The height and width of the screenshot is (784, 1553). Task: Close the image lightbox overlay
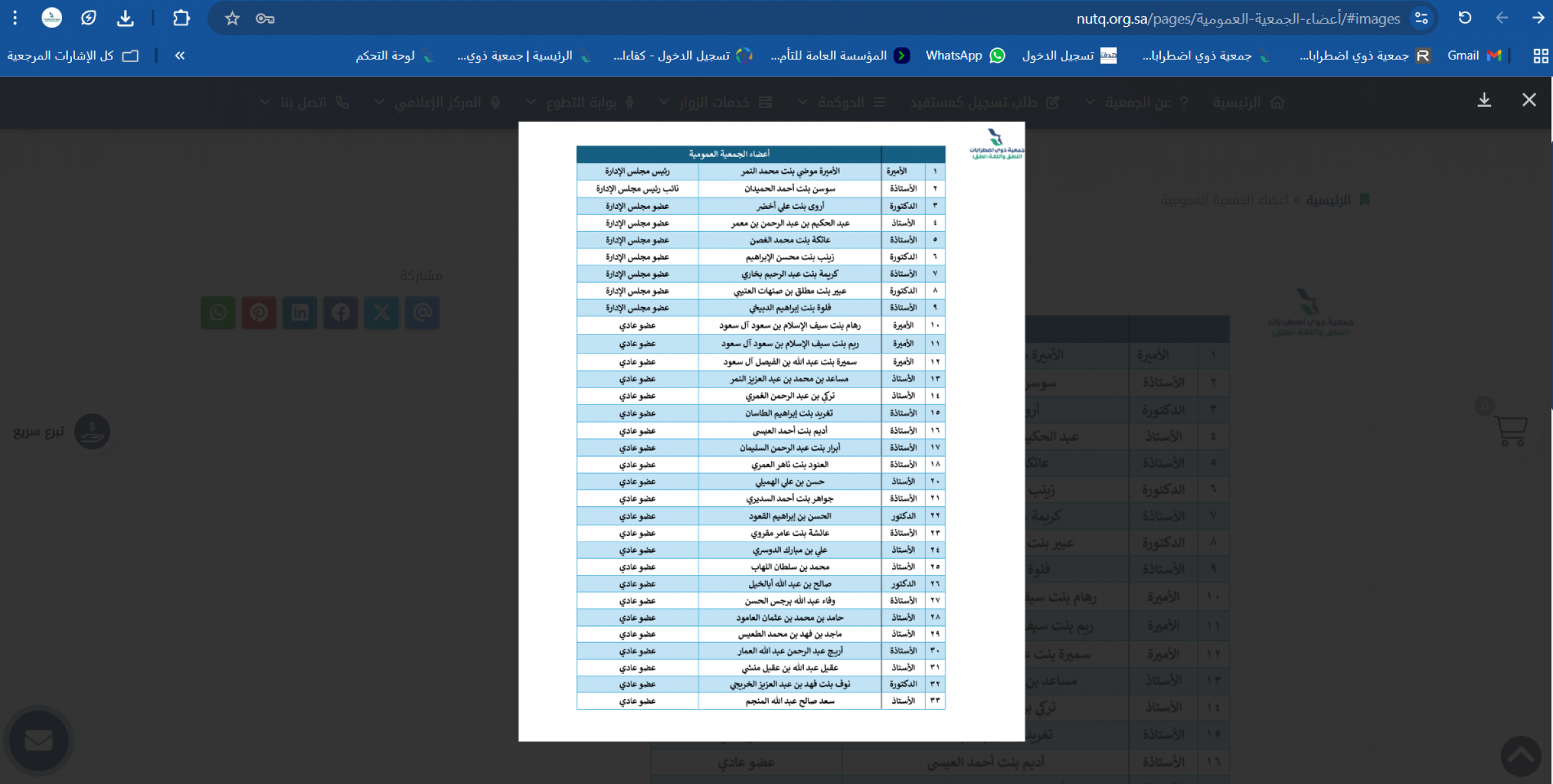coord(1529,100)
